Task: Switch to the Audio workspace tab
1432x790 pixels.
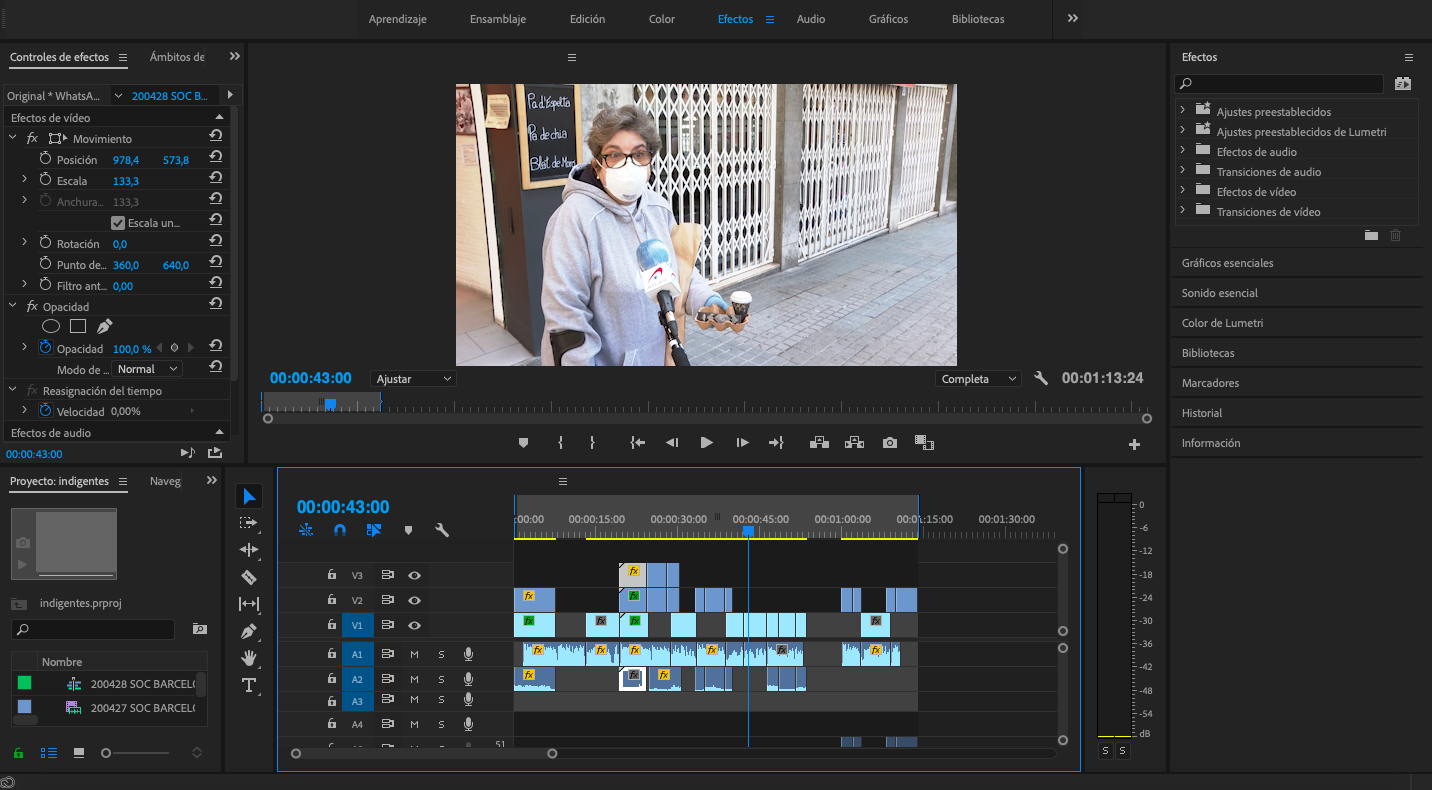Action: point(811,18)
